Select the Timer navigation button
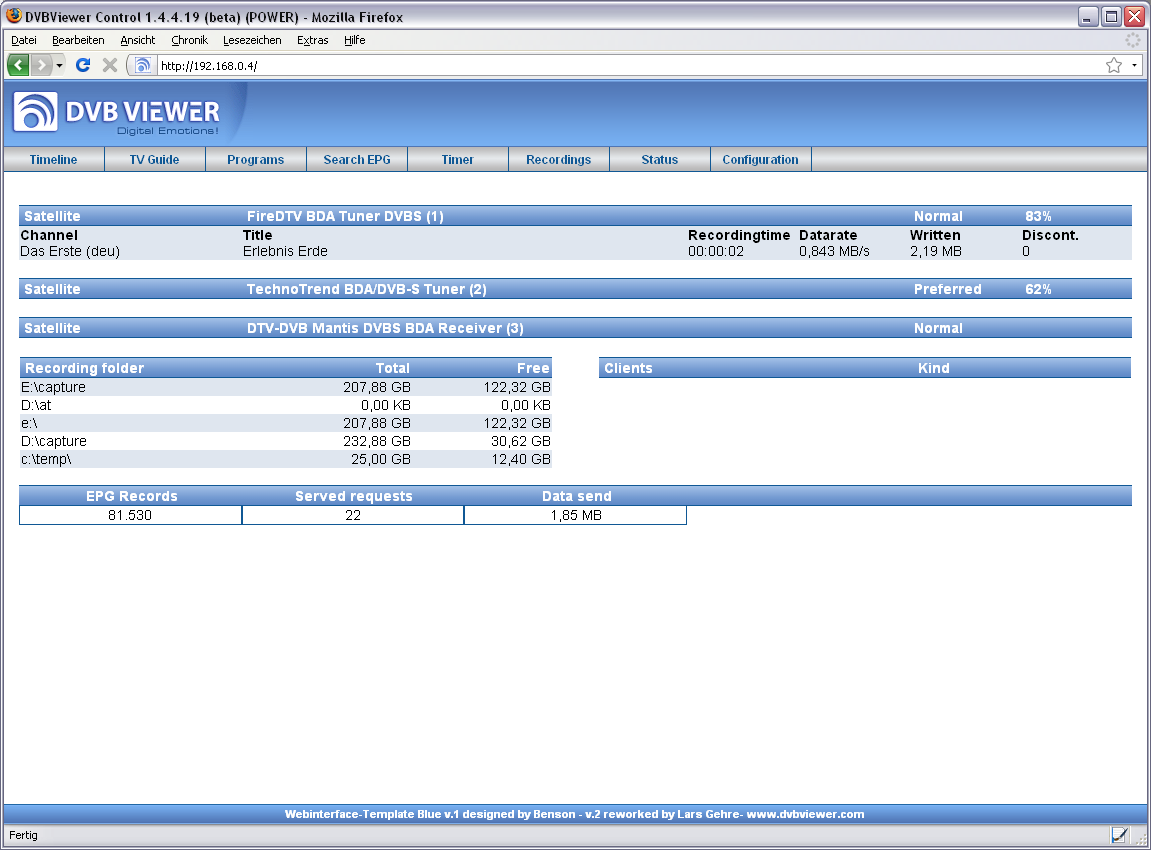Screen dimensions: 1151x850 point(458,160)
